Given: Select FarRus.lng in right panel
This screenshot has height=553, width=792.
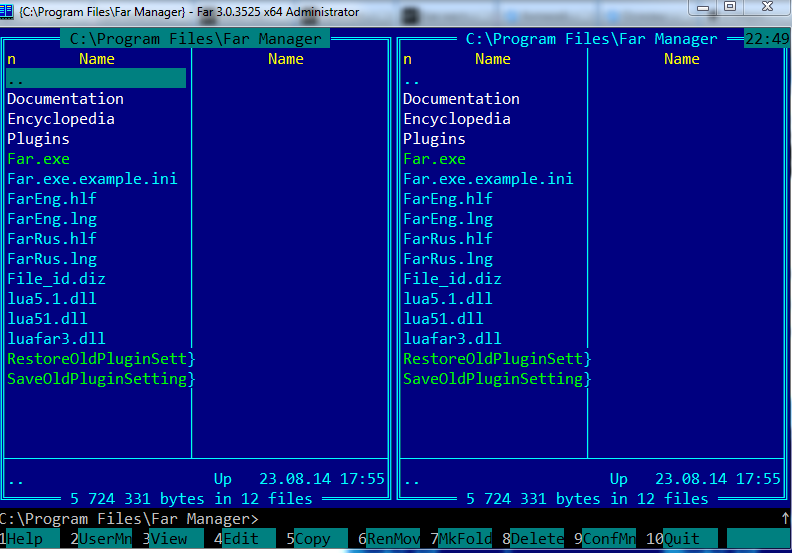Looking at the screenshot, I should (448, 259).
